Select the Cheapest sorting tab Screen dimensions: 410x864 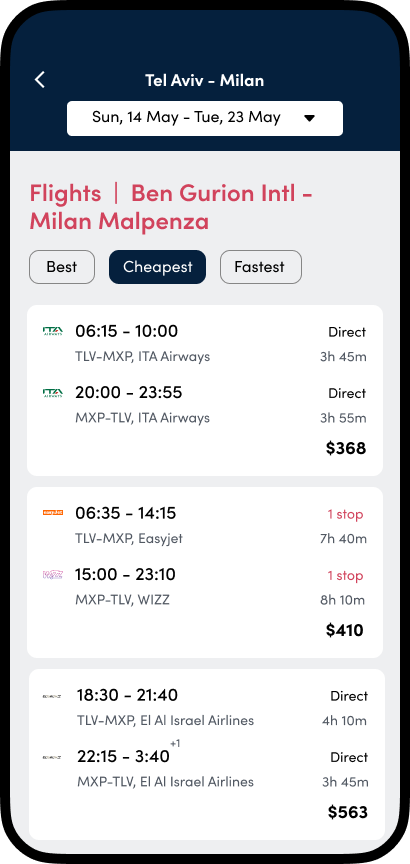point(158,267)
